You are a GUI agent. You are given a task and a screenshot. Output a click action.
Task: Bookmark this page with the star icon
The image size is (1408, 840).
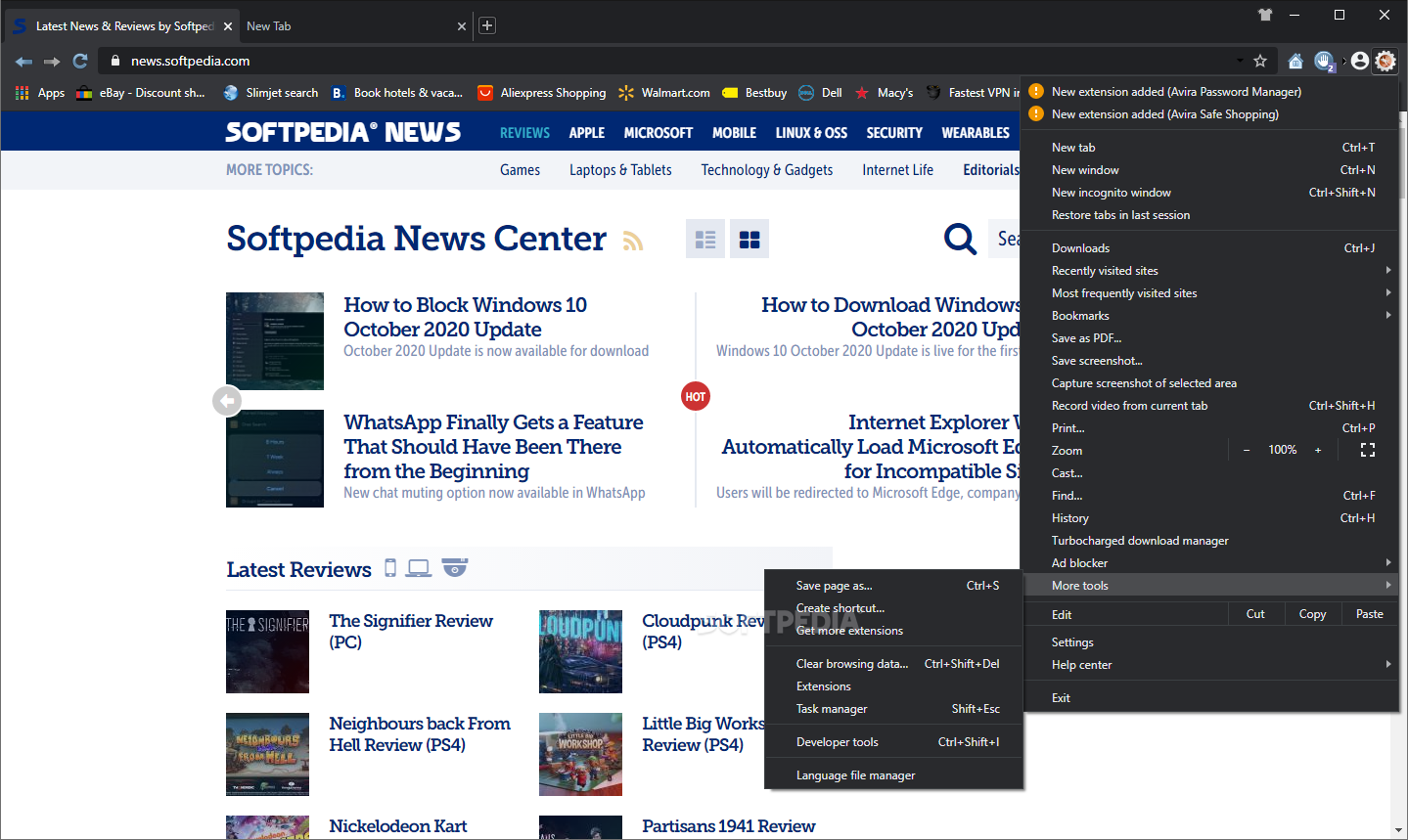pyautogui.click(x=1260, y=61)
